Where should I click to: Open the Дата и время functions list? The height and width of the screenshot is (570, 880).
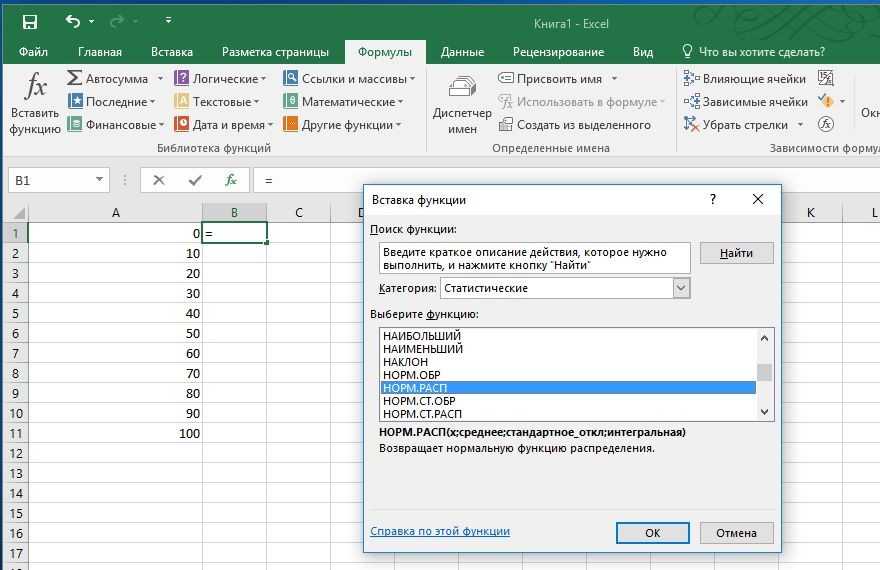click(223, 125)
